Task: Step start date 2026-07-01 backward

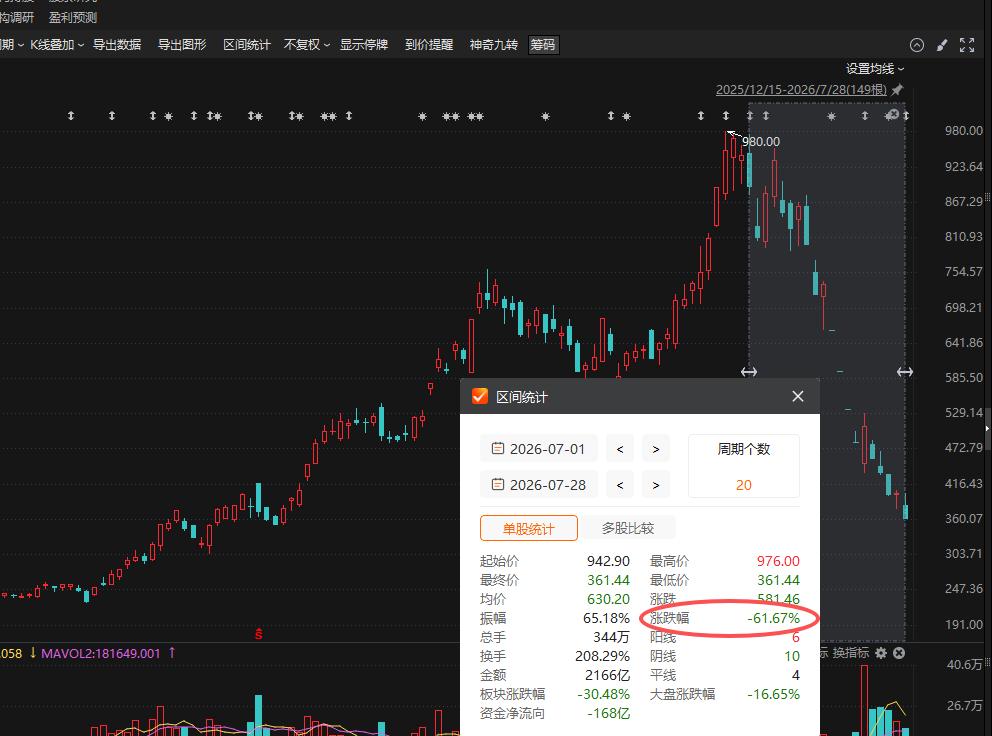Action: point(620,449)
